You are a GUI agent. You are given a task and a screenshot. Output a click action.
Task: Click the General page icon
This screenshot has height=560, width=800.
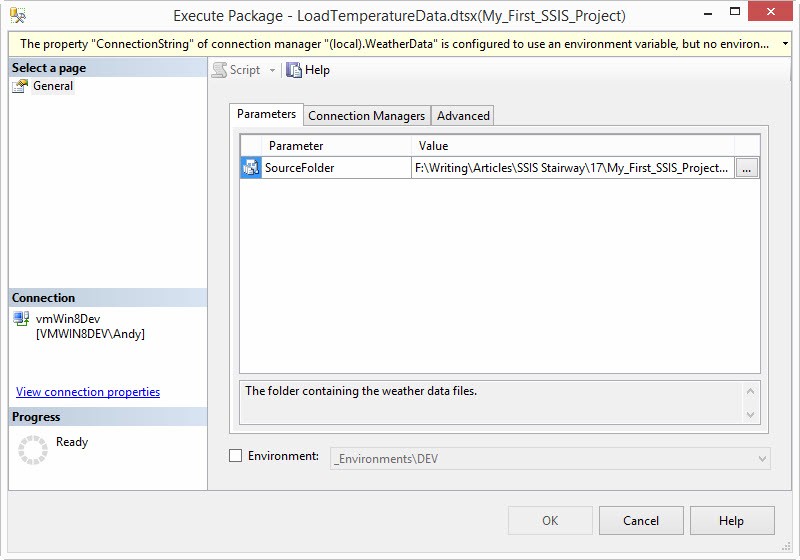pyautogui.click(x=20, y=86)
